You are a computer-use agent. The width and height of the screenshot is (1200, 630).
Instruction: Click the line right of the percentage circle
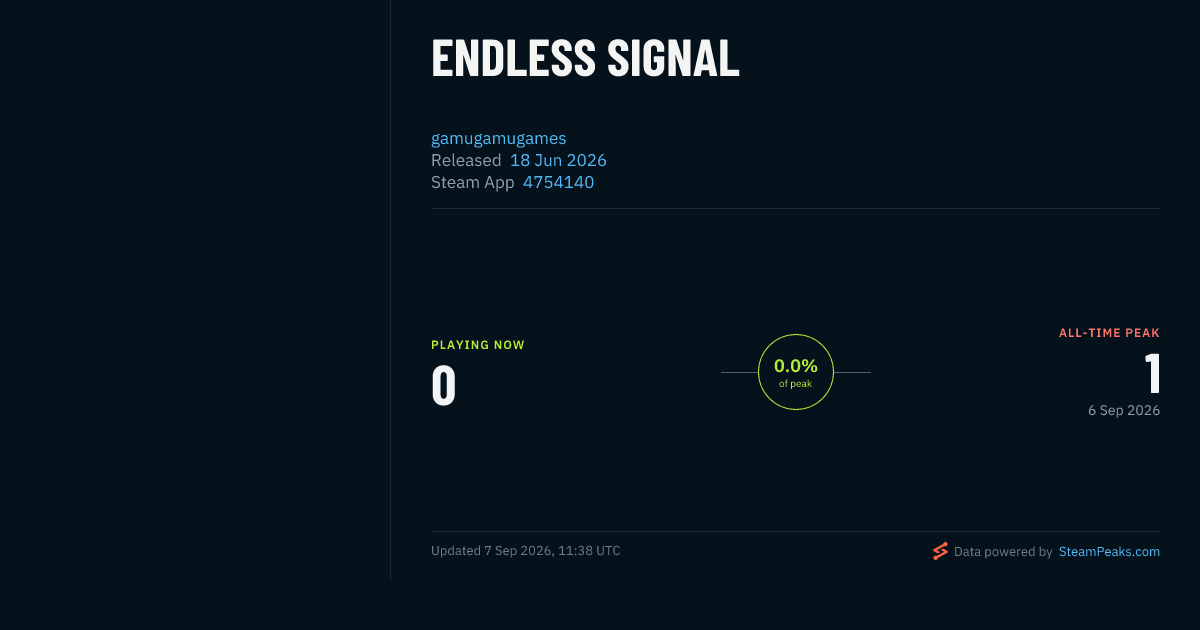852,372
